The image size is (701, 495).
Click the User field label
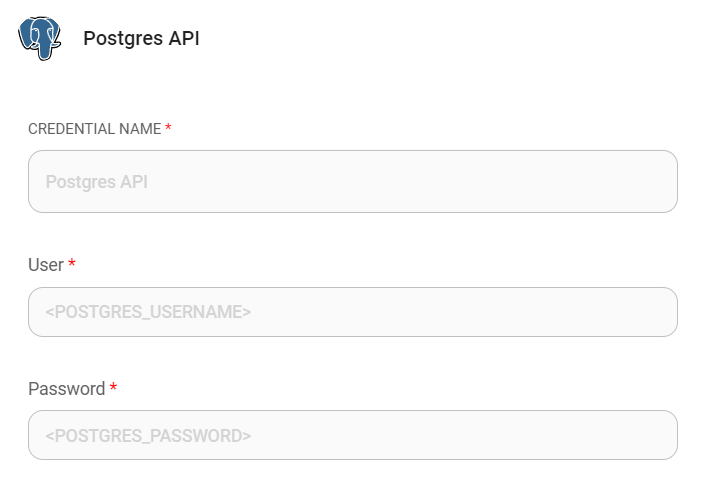(x=45, y=265)
